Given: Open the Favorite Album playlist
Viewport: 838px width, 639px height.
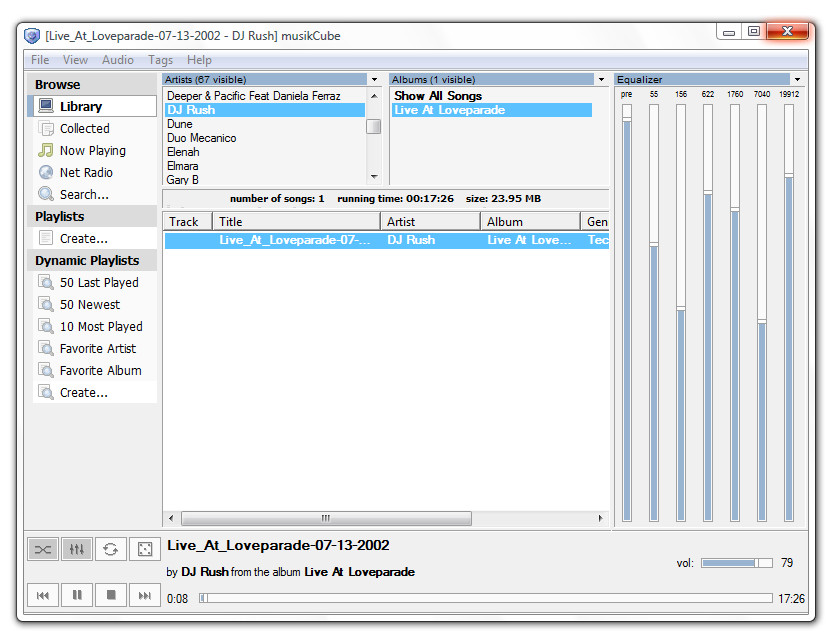Looking at the screenshot, I should (x=95, y=370).
